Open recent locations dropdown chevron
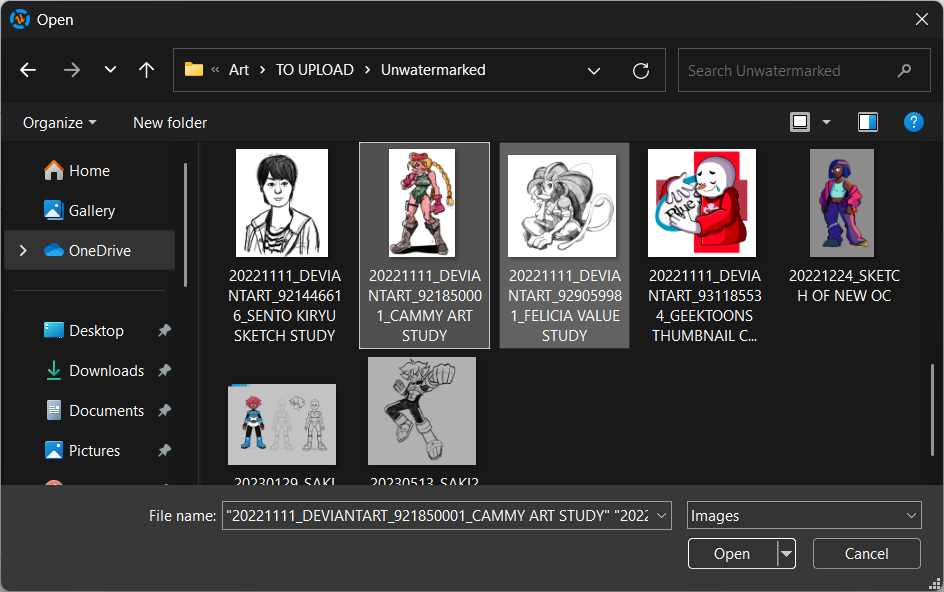 pos(110,70)
